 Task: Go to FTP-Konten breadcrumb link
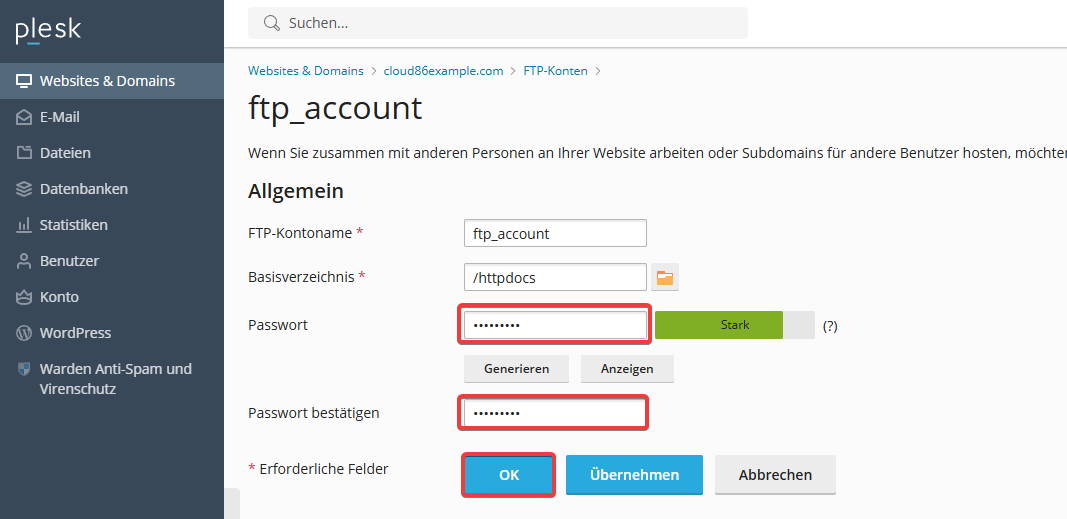tap(555, 71)
